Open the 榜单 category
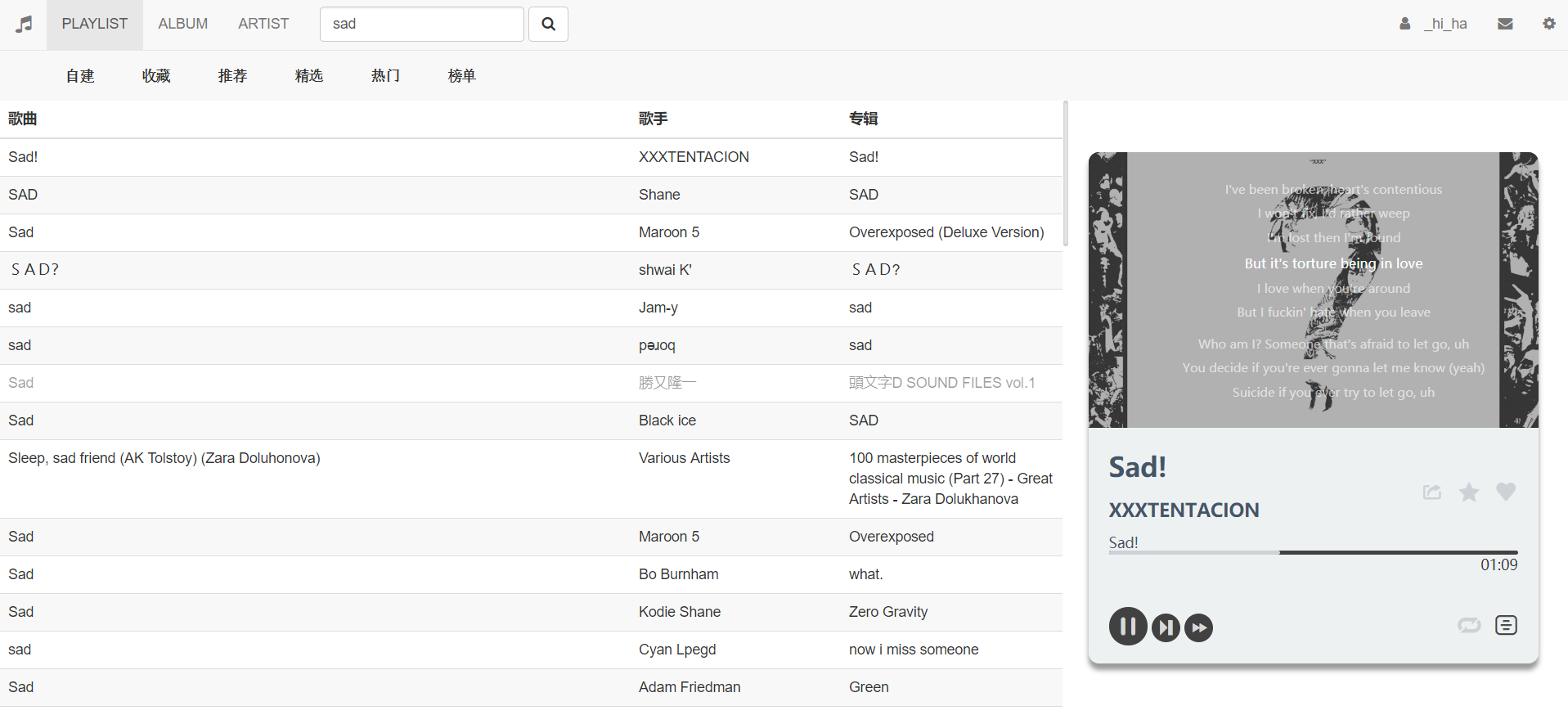The width and height of the screenshot is (1568, 724). click(x=462, y=76)
